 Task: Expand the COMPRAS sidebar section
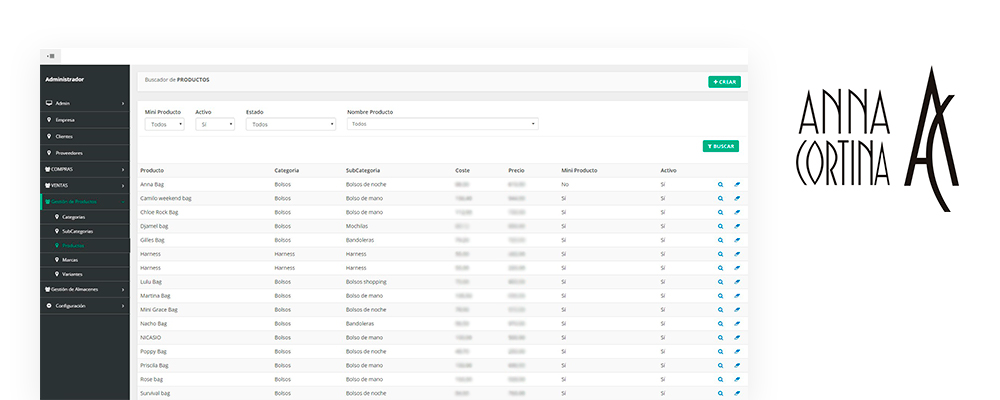coord(85,169)
